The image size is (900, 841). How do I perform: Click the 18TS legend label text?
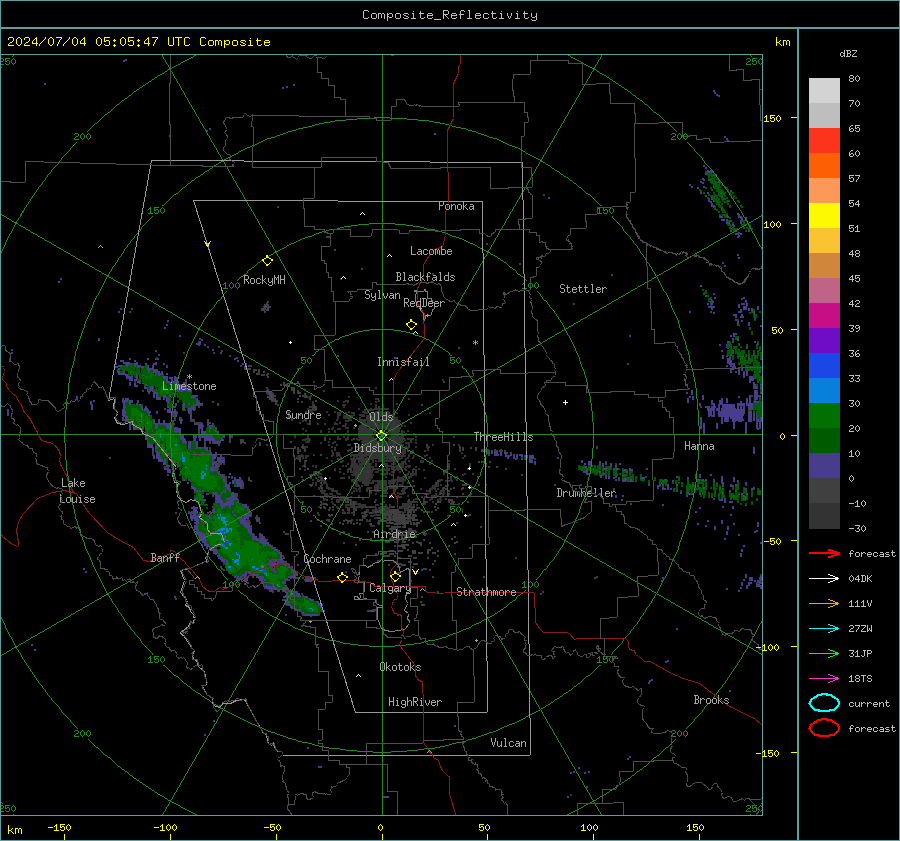pyautogui.click(x=860, y=679)
